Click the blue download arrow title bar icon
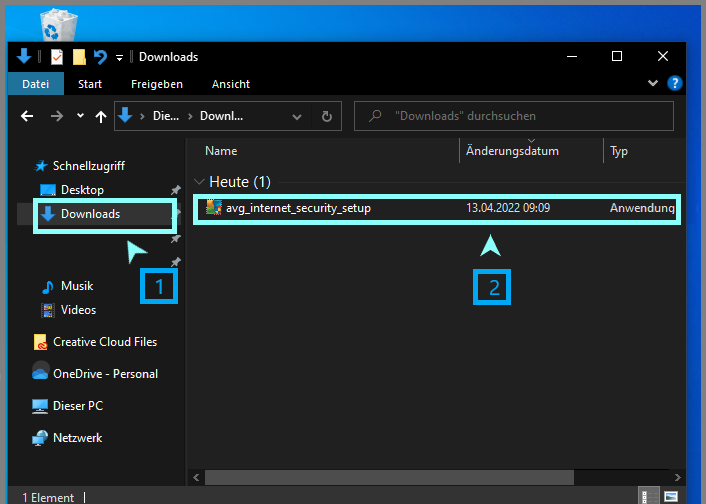The image size is (706, 504). click(24, 57)
